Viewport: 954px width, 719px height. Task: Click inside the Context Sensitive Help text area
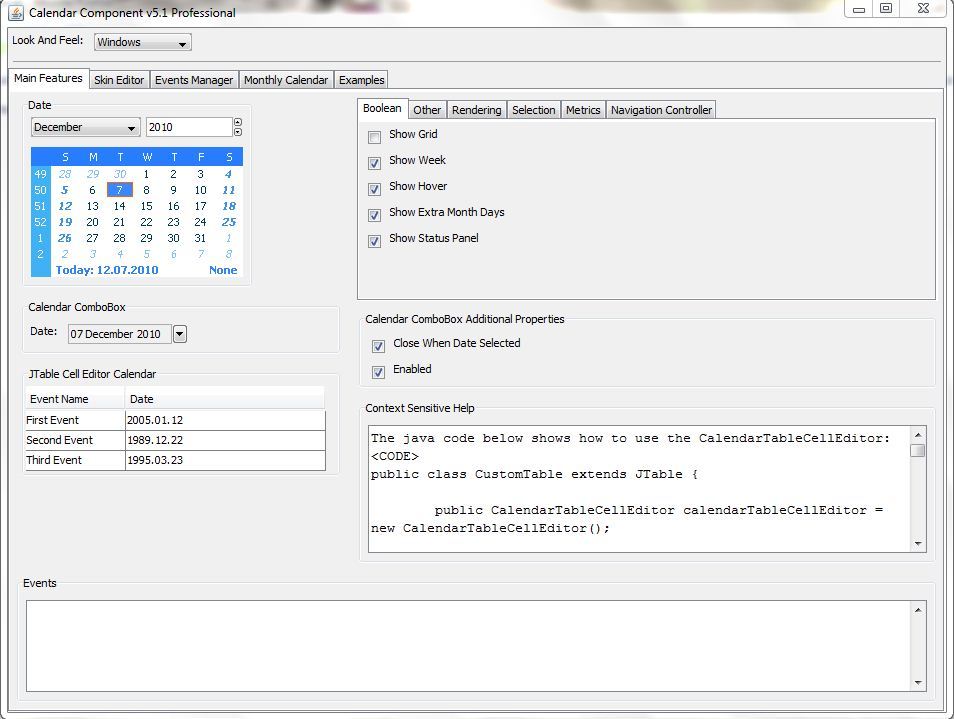pyautogui.click(x=639, y=489)
